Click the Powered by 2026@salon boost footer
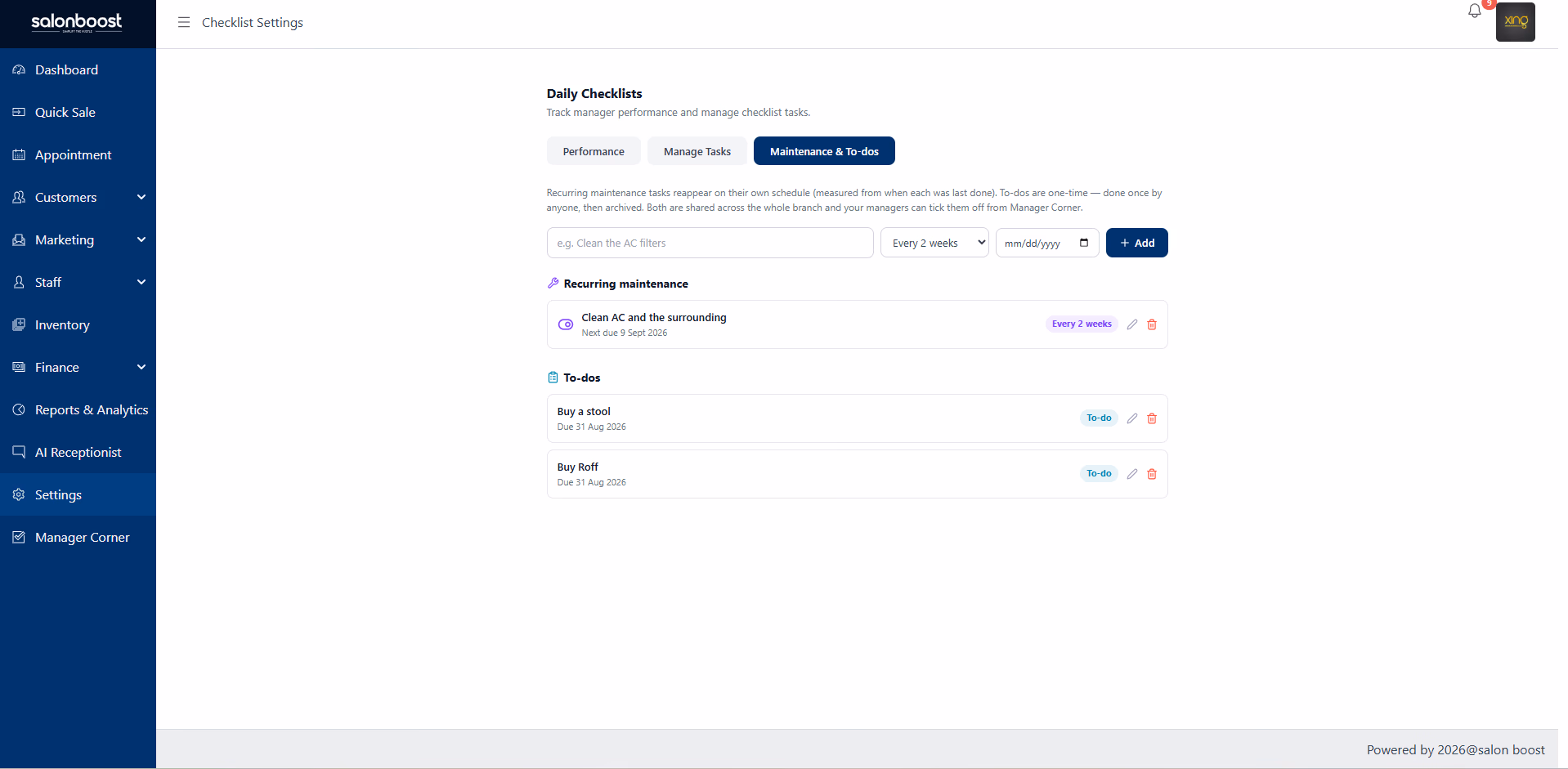This screenshot has width=1568, height=769. (x=1455, y=749)
